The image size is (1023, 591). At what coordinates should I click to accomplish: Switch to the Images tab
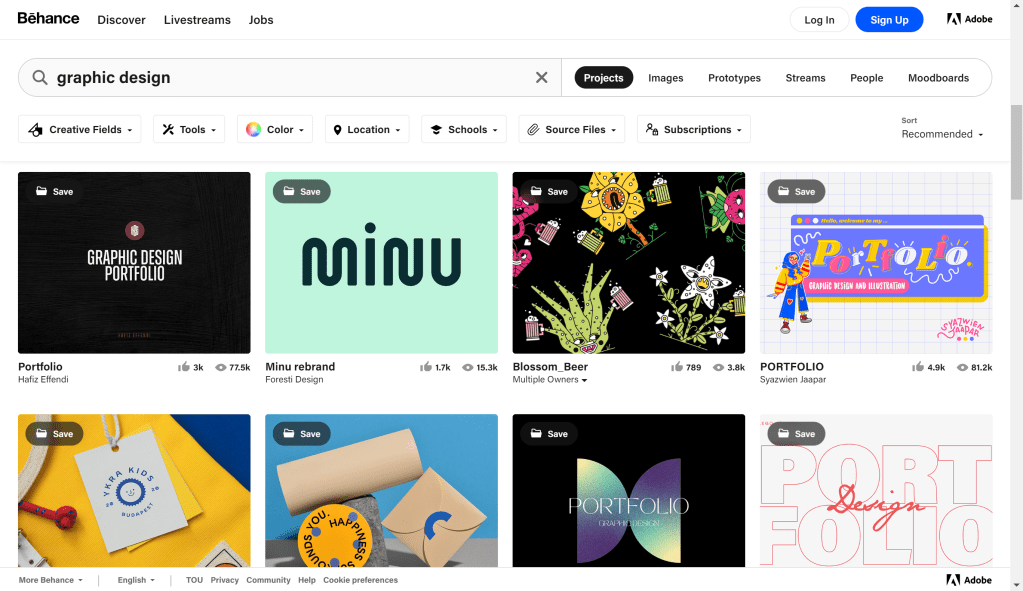point(665,78)
